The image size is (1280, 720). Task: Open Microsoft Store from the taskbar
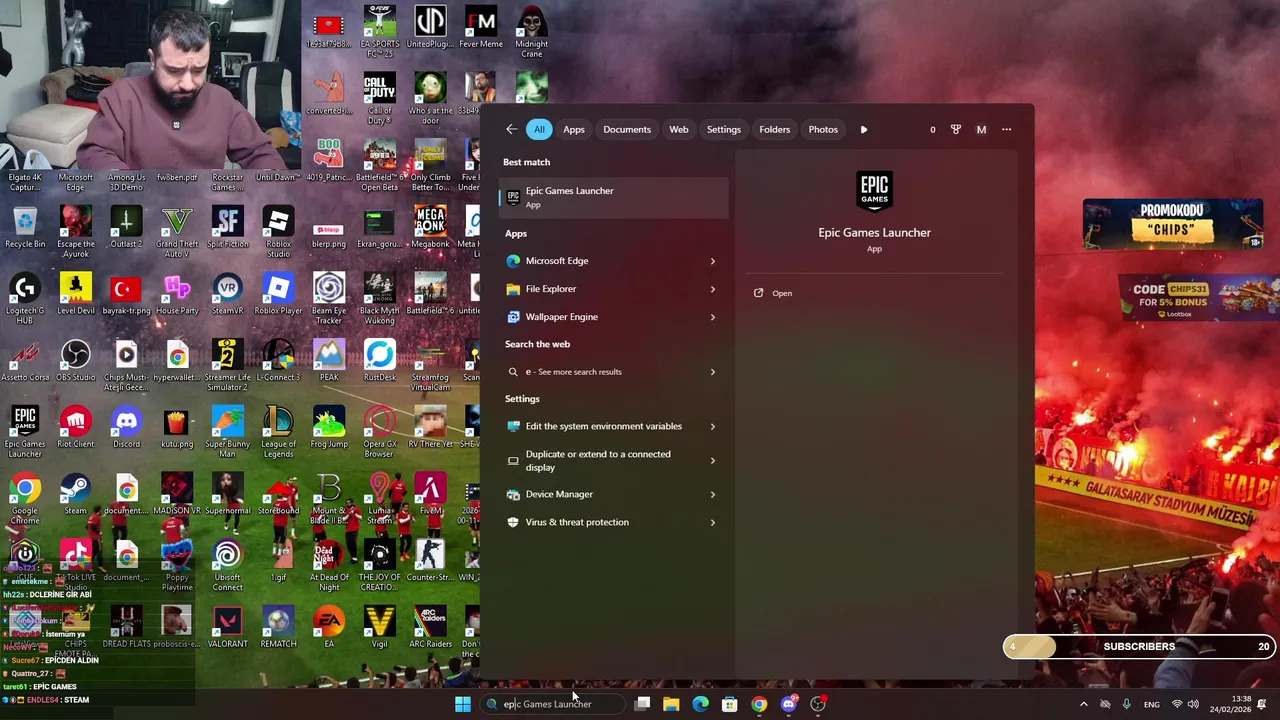pyautogui.click(x=730, y=704)
